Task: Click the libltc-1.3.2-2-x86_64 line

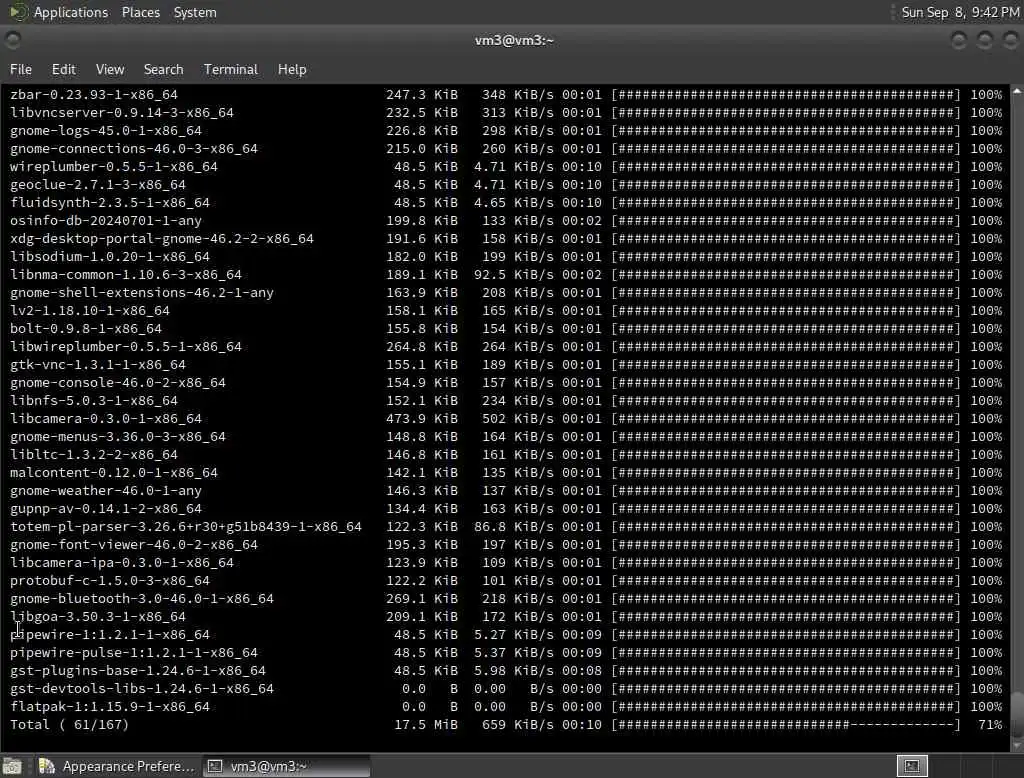Action: (506, 455)
